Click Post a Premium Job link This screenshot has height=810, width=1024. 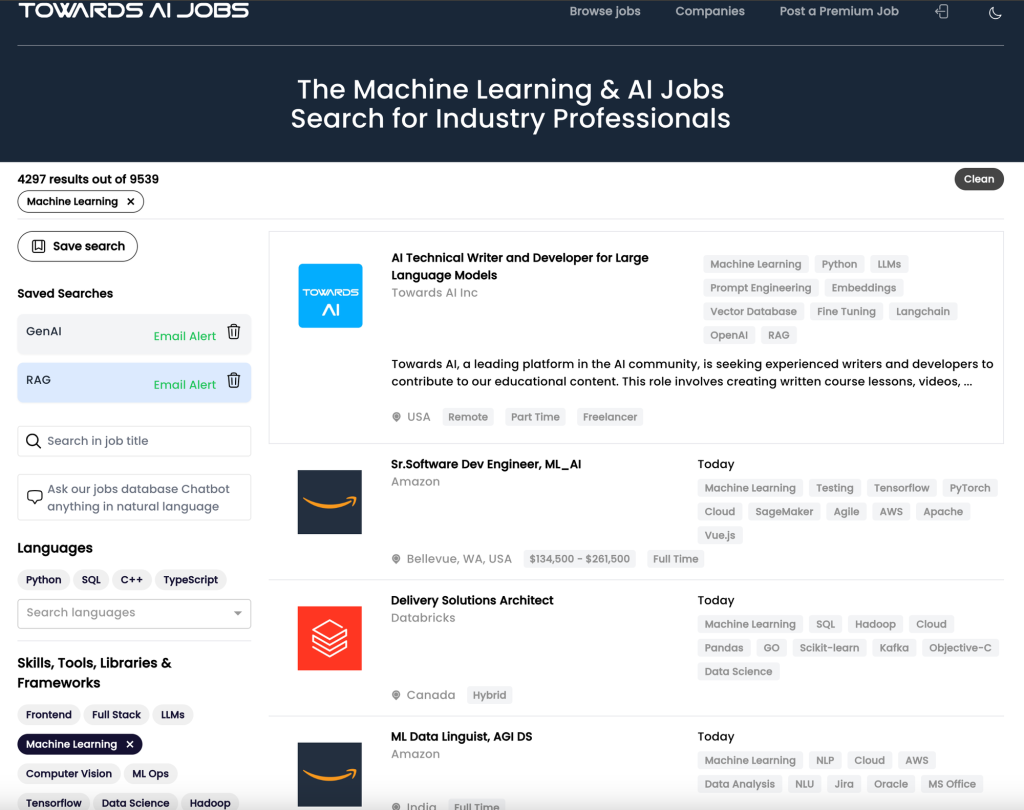coord(839,12)
